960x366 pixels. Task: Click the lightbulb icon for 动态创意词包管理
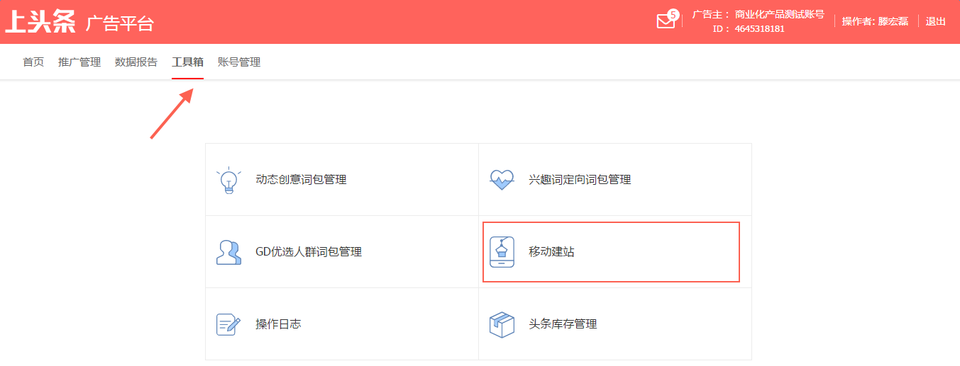tap(229, 180)
